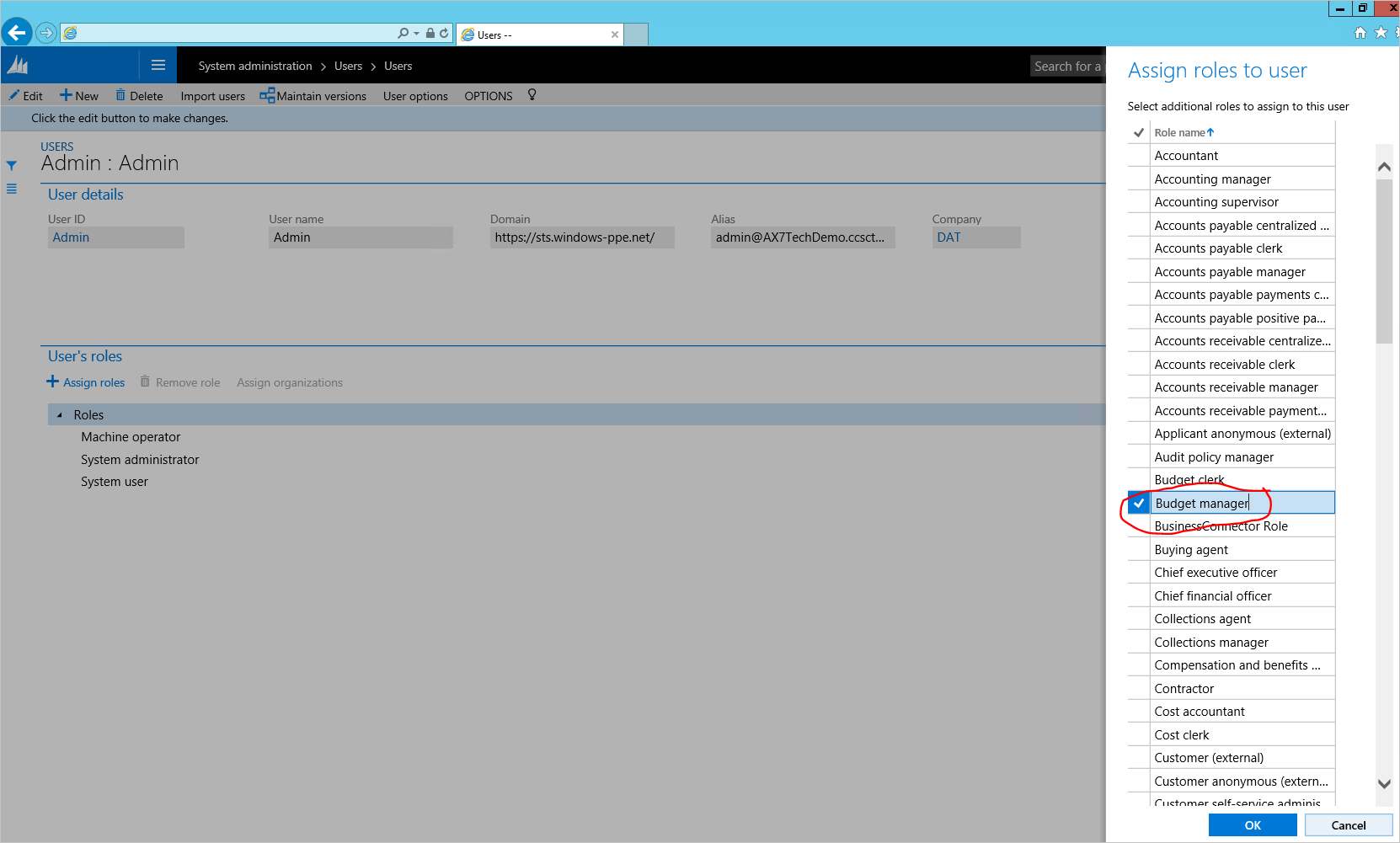Image resolution: width=1400 pixels, height=843 pixels.
Task: Open Import users in action bar
Action: (213, 96)
